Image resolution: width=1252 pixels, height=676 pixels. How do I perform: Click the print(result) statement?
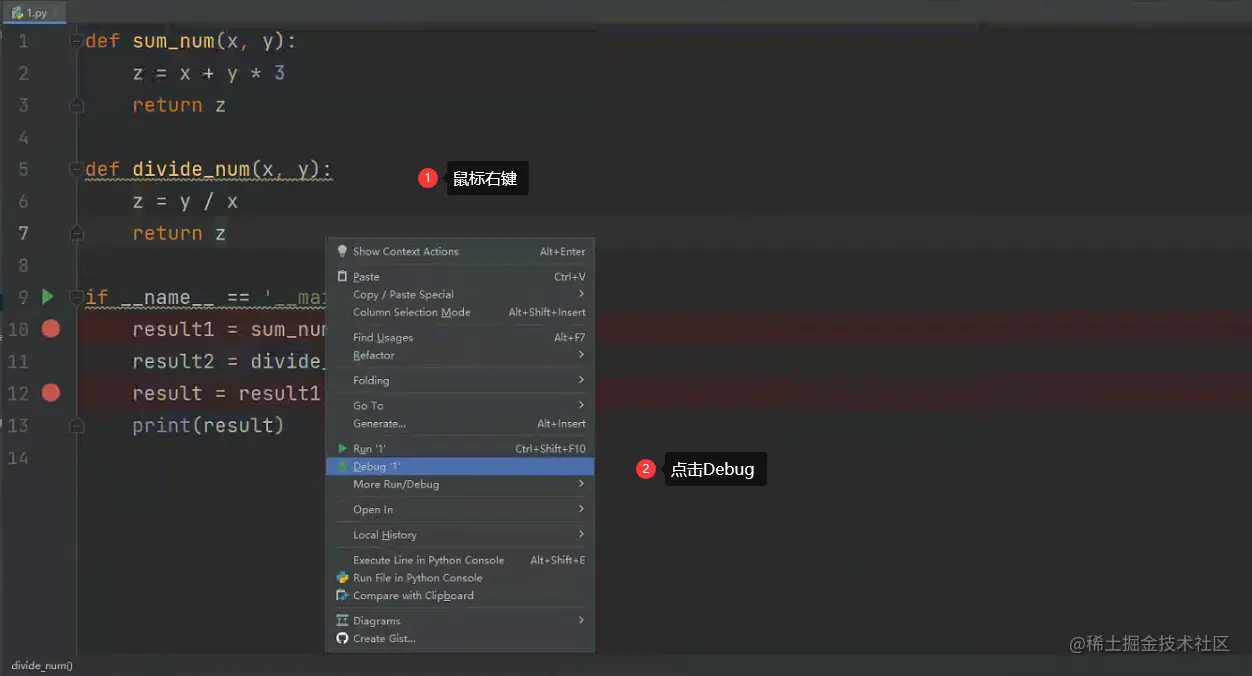pyautogui.click(x=208, y=425)
